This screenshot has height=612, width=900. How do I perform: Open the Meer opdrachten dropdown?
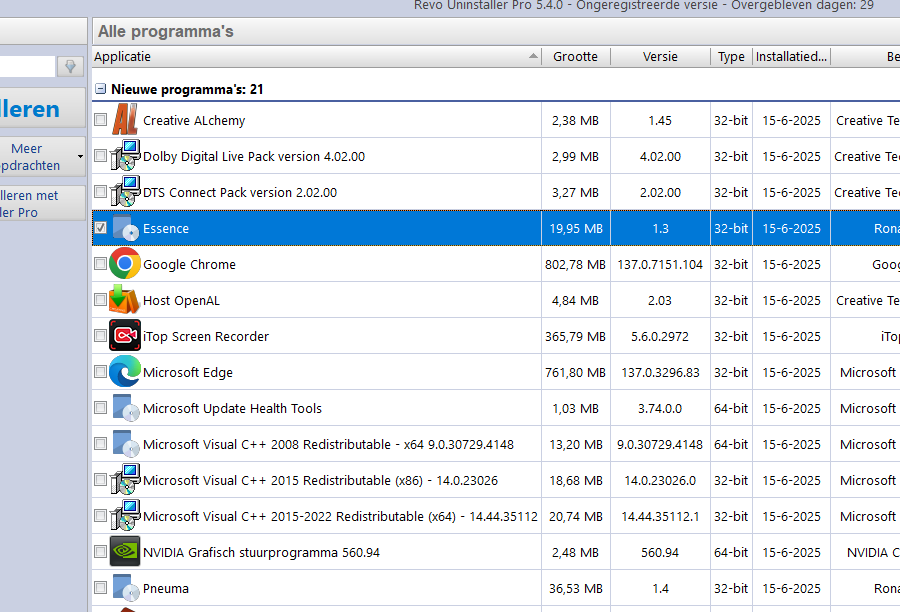point(42,157)
